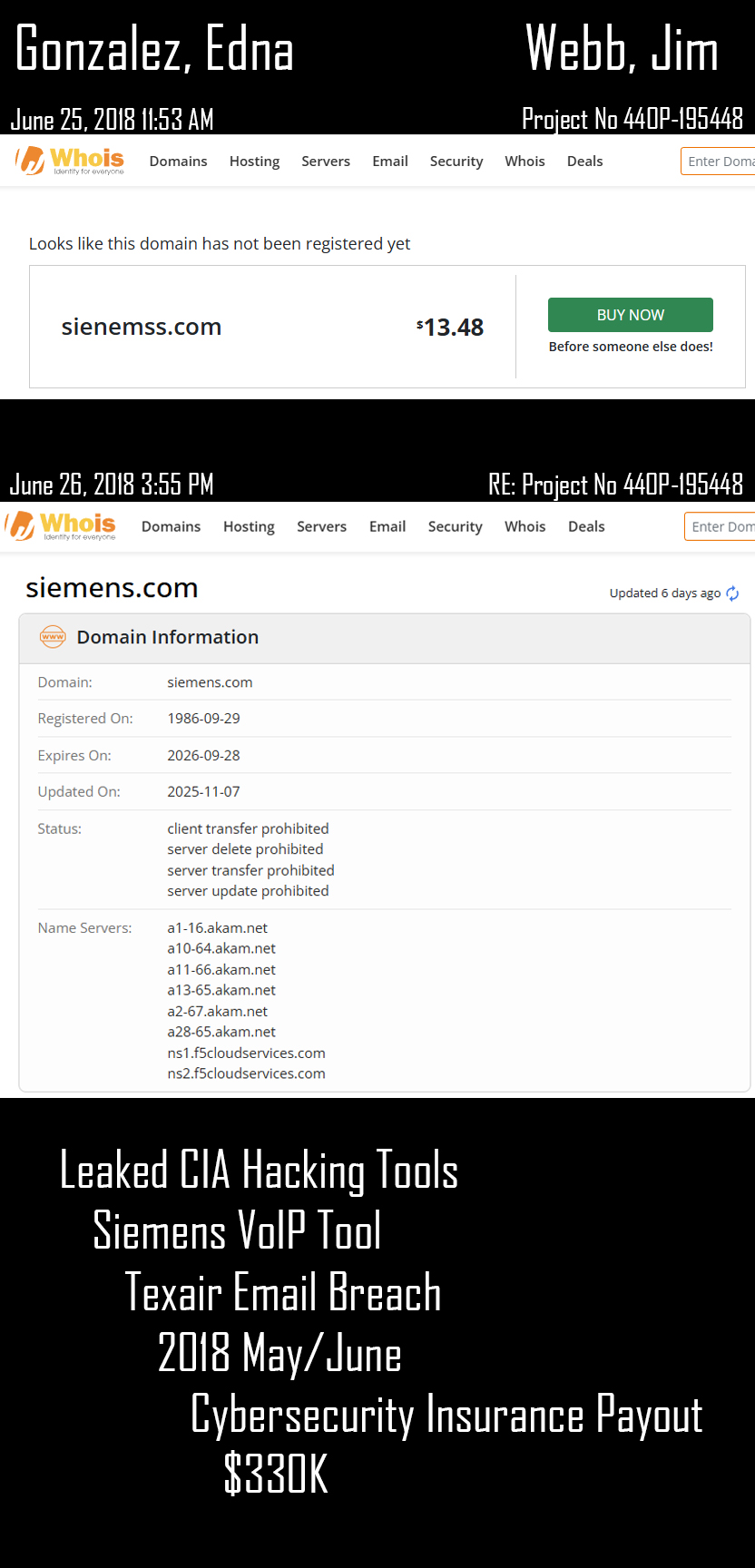Screen dimensions: 755x1568
Task: Click the Whois logo above the siemens.com heading
Action: [62, 525]
